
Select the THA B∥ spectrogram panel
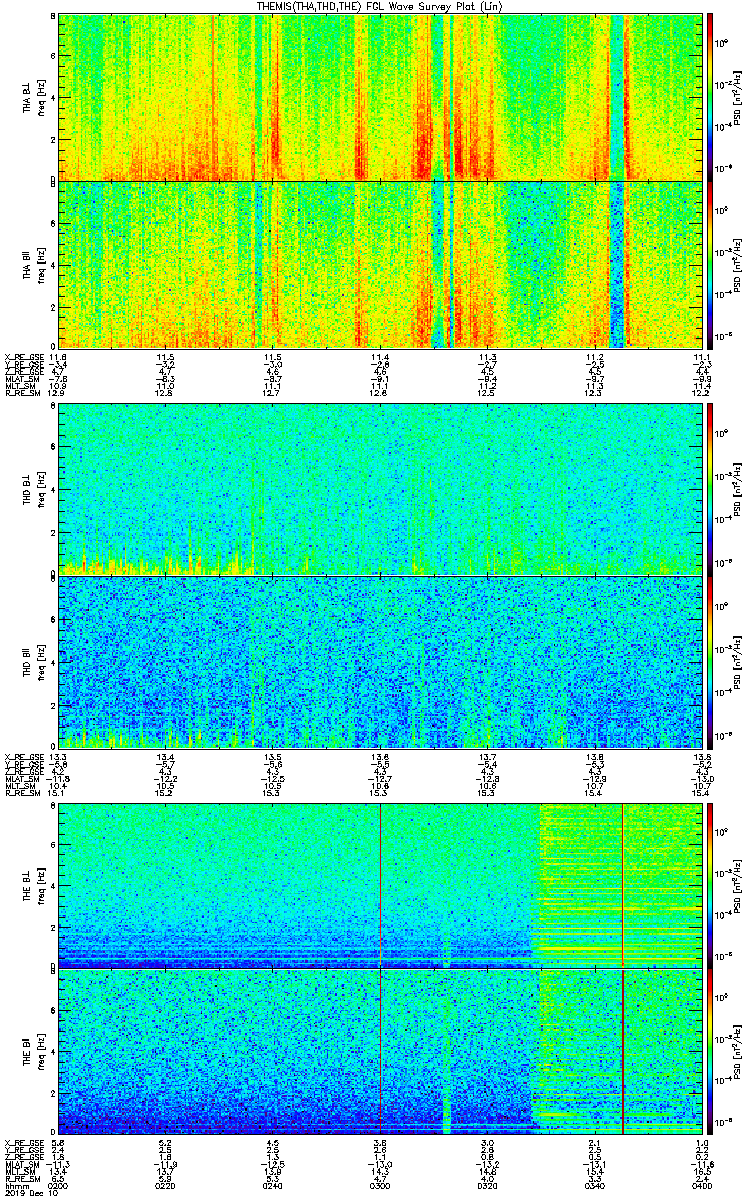(380, 264)
